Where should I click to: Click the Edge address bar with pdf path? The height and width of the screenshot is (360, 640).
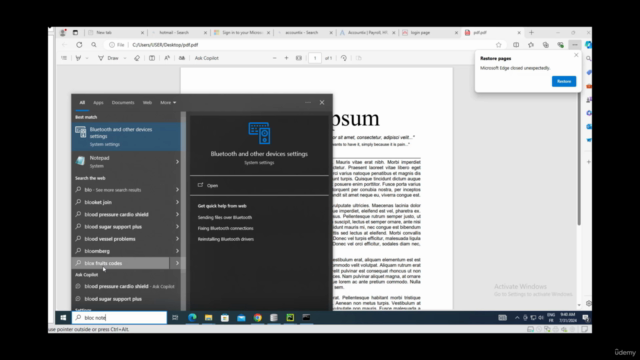pyautogui.click(x=302, y=45)
